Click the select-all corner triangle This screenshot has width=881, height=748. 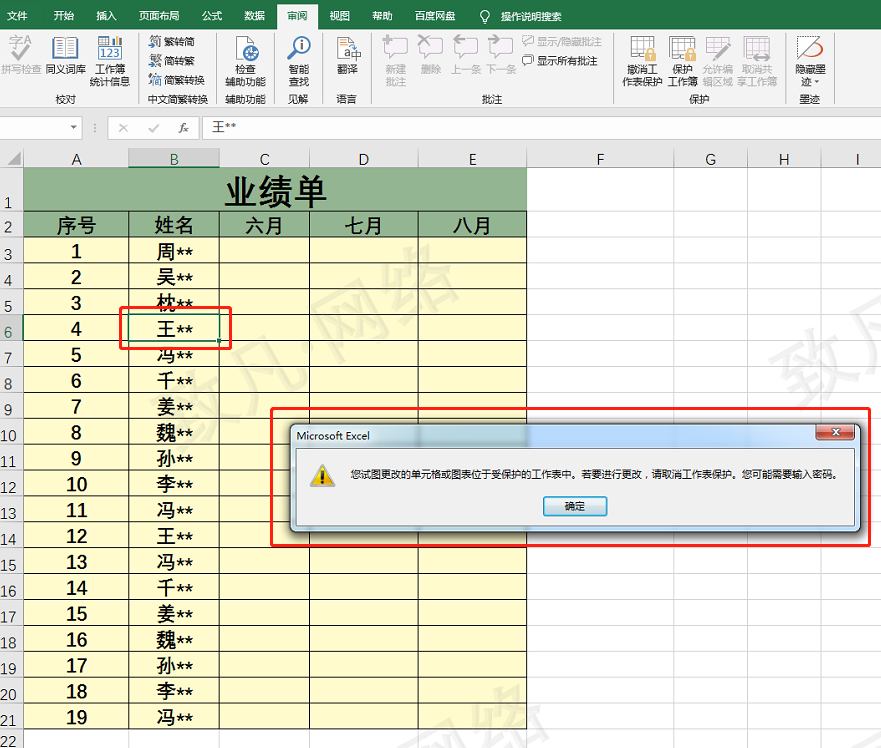13,158
